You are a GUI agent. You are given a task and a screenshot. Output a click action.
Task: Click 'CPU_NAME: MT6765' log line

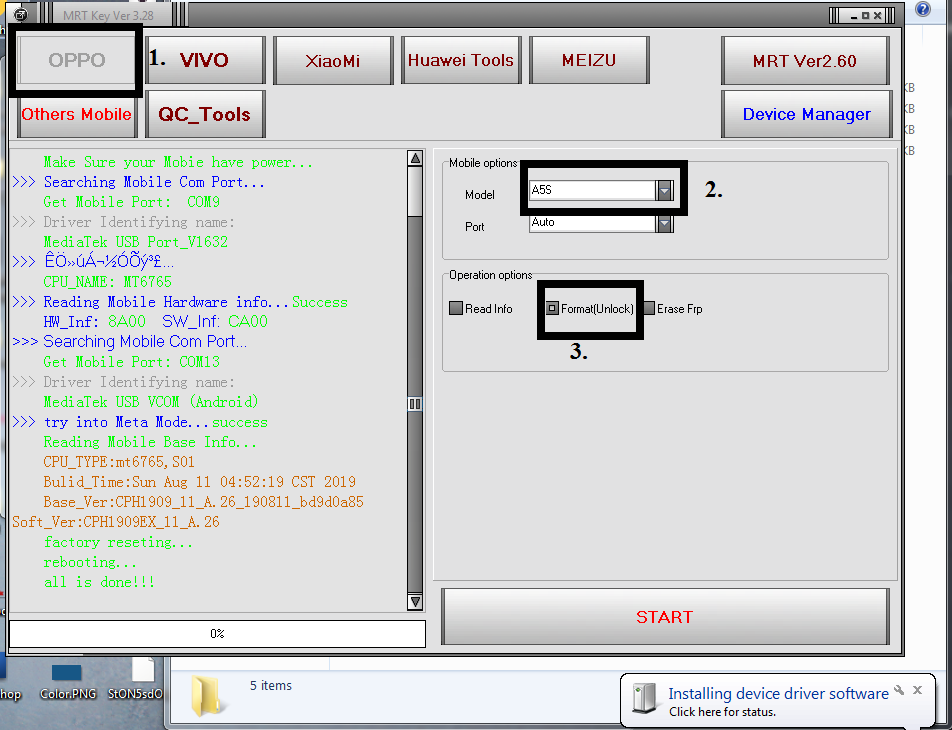107,282
